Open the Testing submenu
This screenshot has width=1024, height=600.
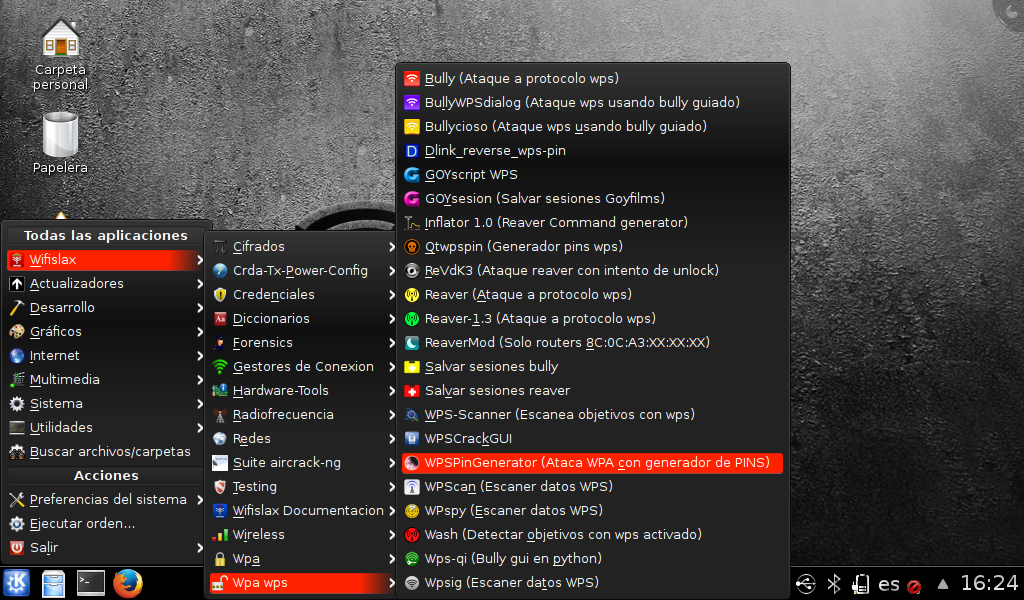304,487
